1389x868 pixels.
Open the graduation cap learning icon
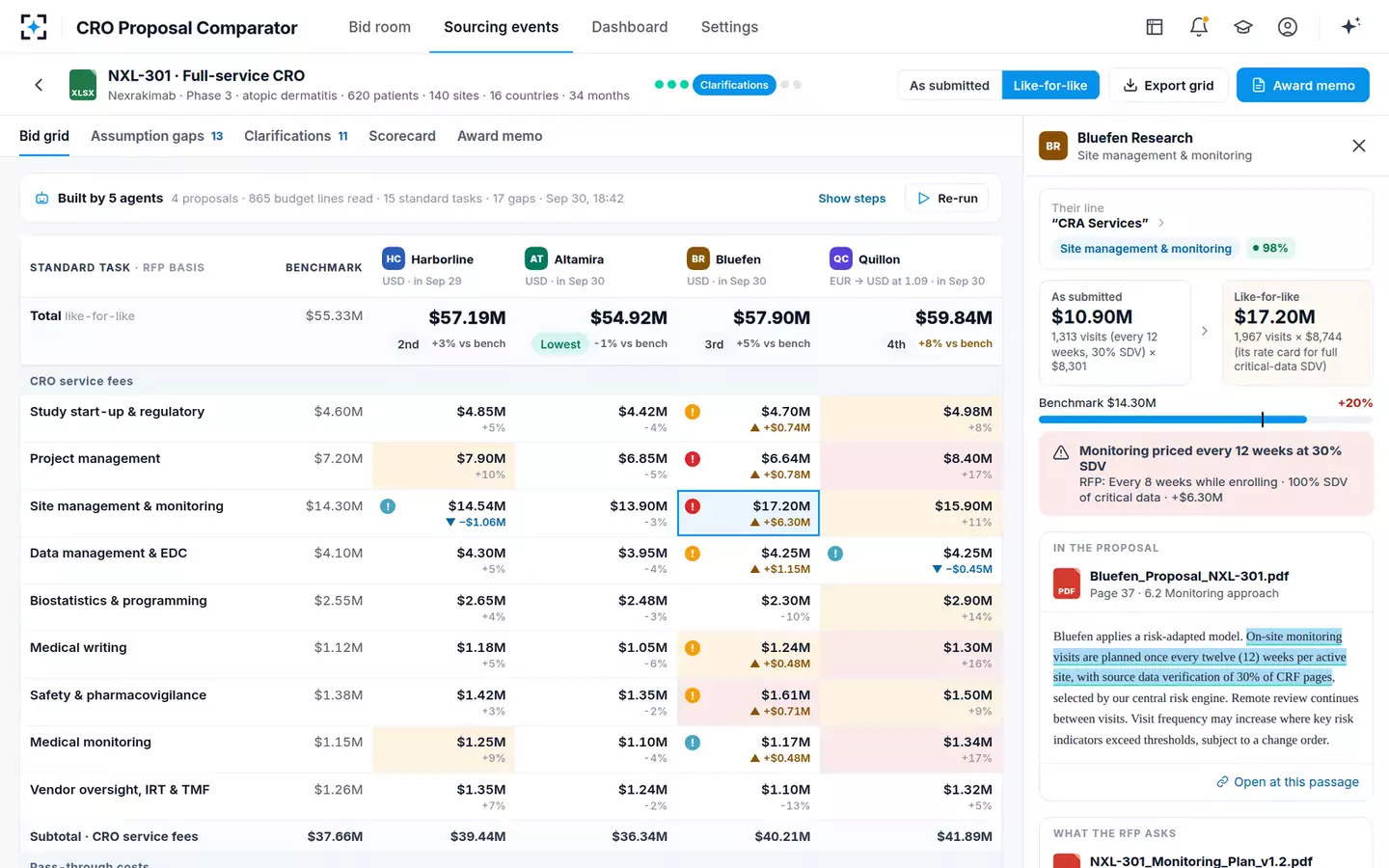pyautogui.click(x=1243, y=27)
